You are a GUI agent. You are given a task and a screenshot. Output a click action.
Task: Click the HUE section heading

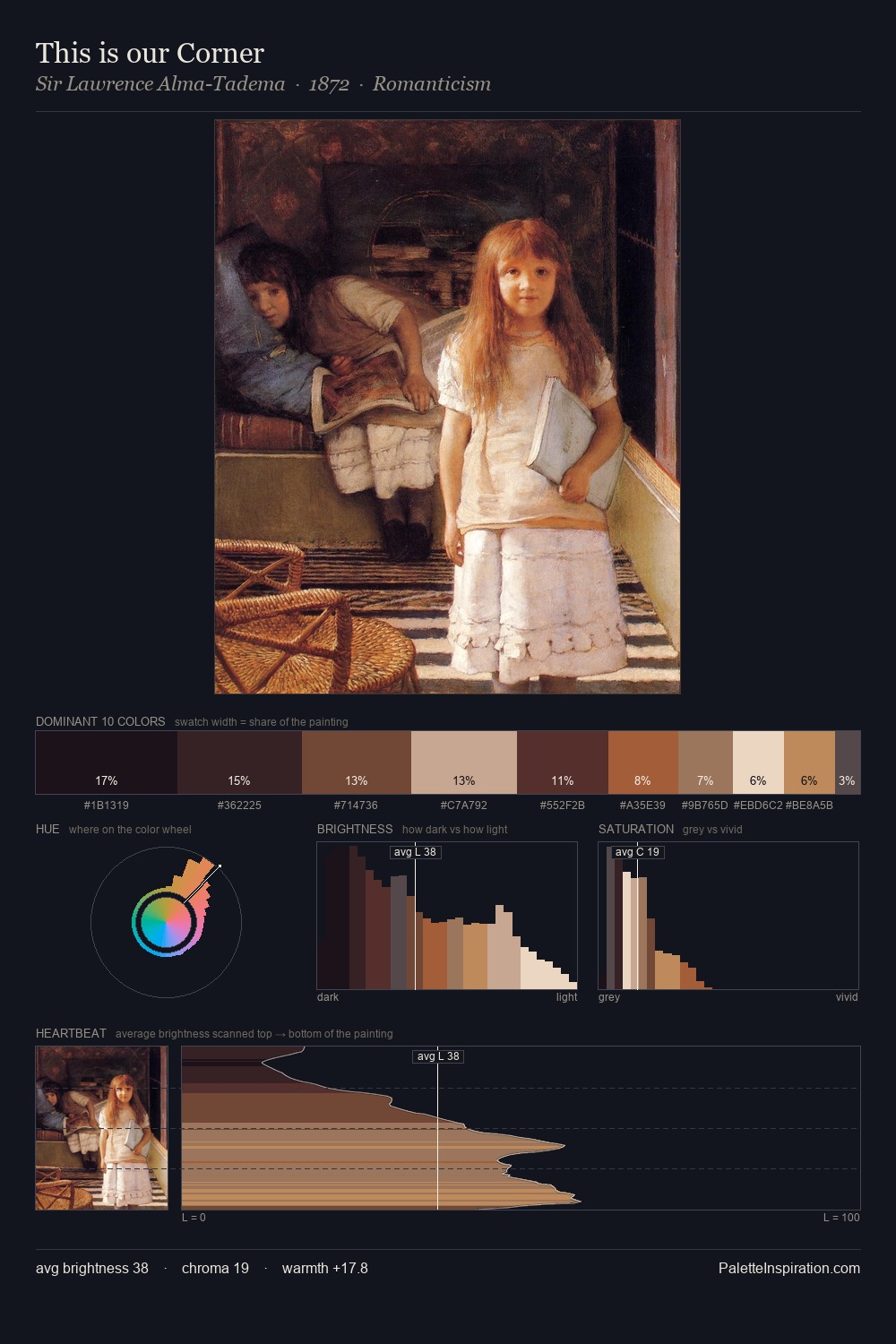coord(47,829)
